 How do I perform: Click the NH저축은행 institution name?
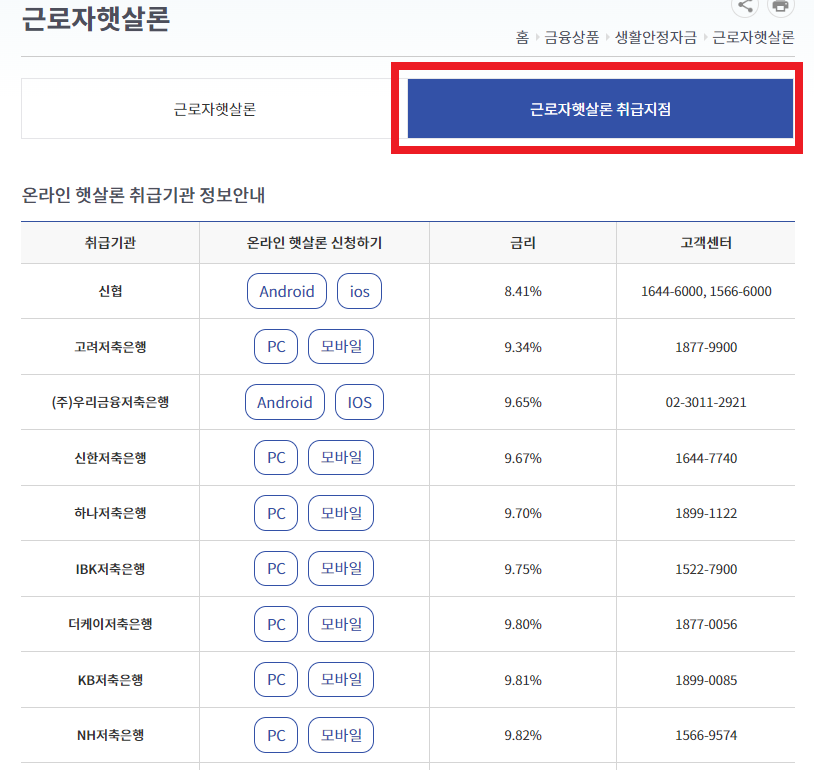pyautogui.click(x=110, y=735)
